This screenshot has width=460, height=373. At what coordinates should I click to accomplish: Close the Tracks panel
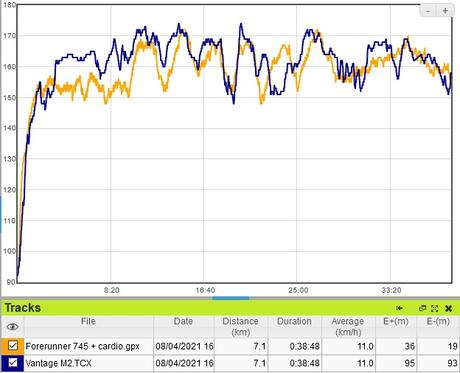pos(448,308)
